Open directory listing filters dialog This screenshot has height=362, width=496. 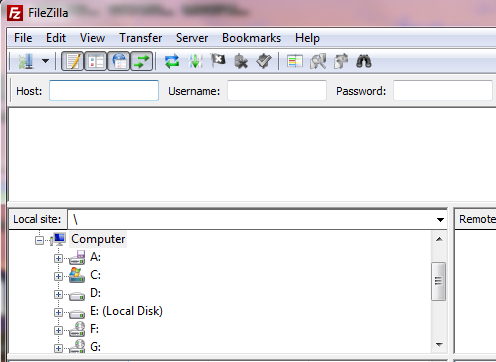click(x=295, y=61)
